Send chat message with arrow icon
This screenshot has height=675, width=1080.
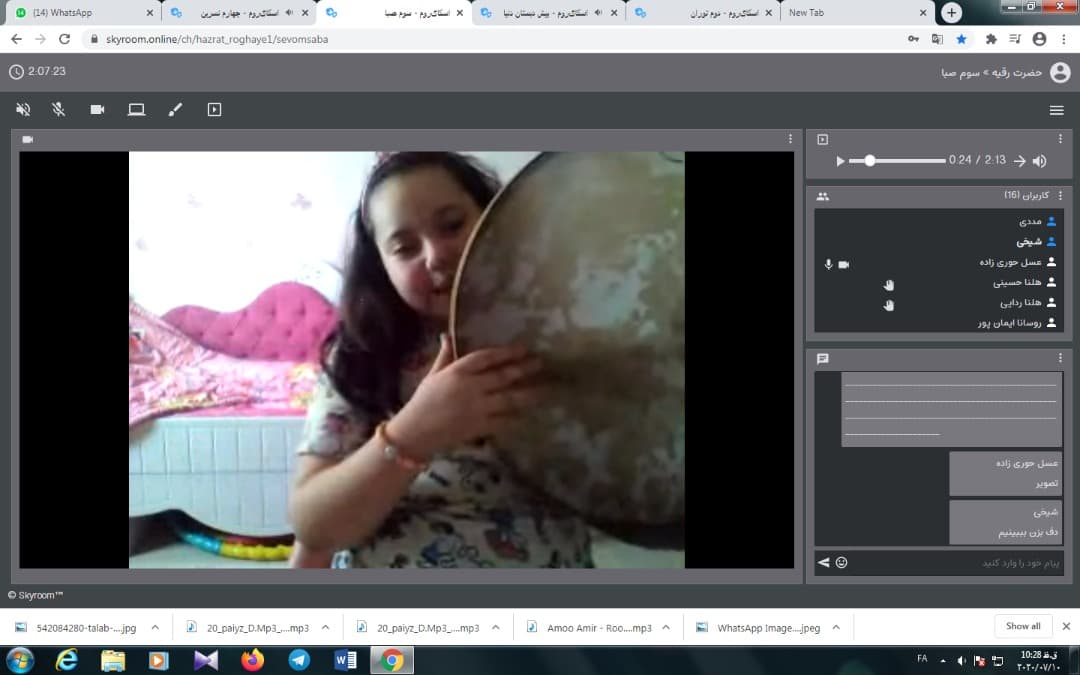click(824, 563)
